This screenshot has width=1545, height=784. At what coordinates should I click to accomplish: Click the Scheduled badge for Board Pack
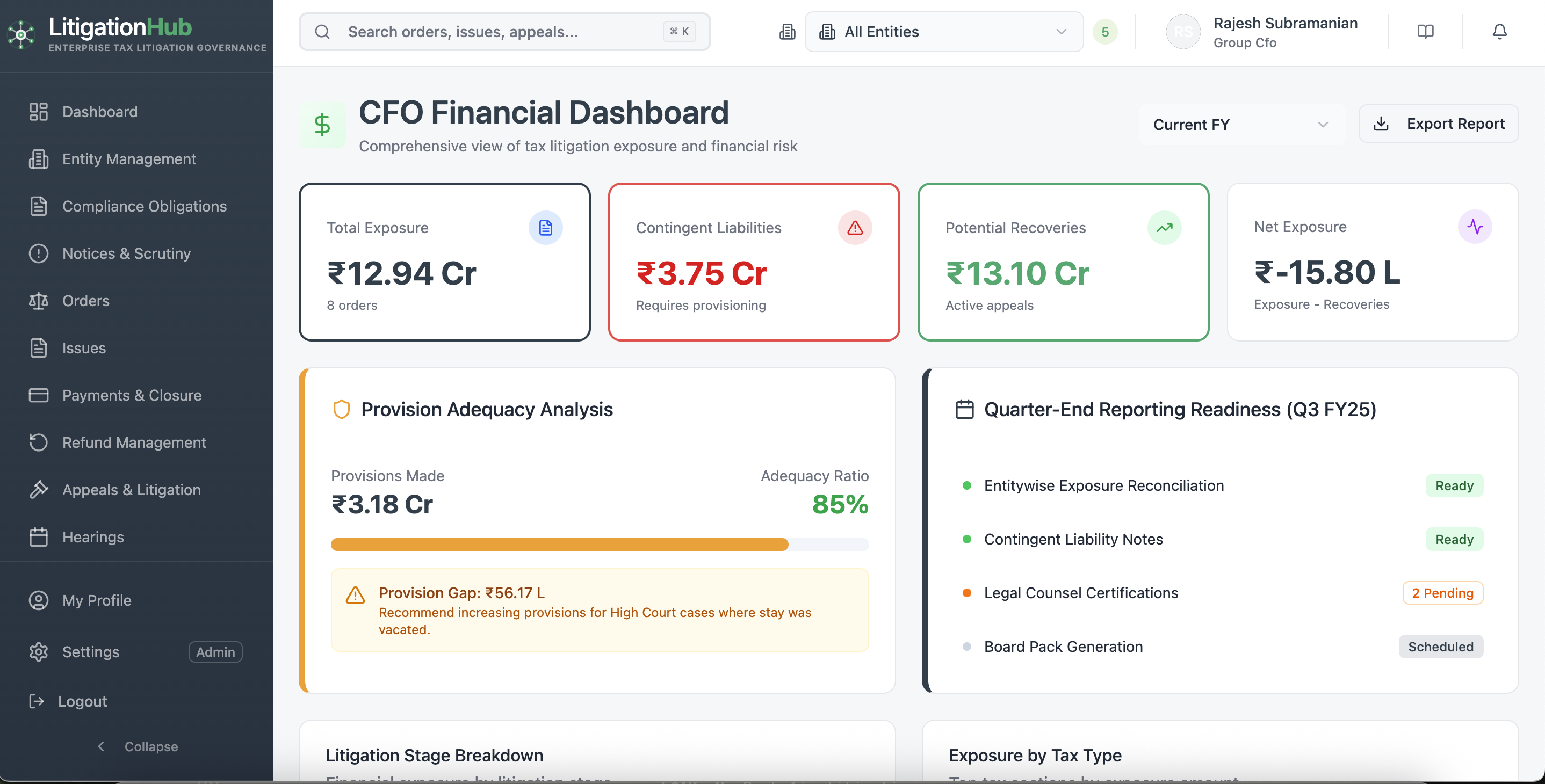(1441, 647)
